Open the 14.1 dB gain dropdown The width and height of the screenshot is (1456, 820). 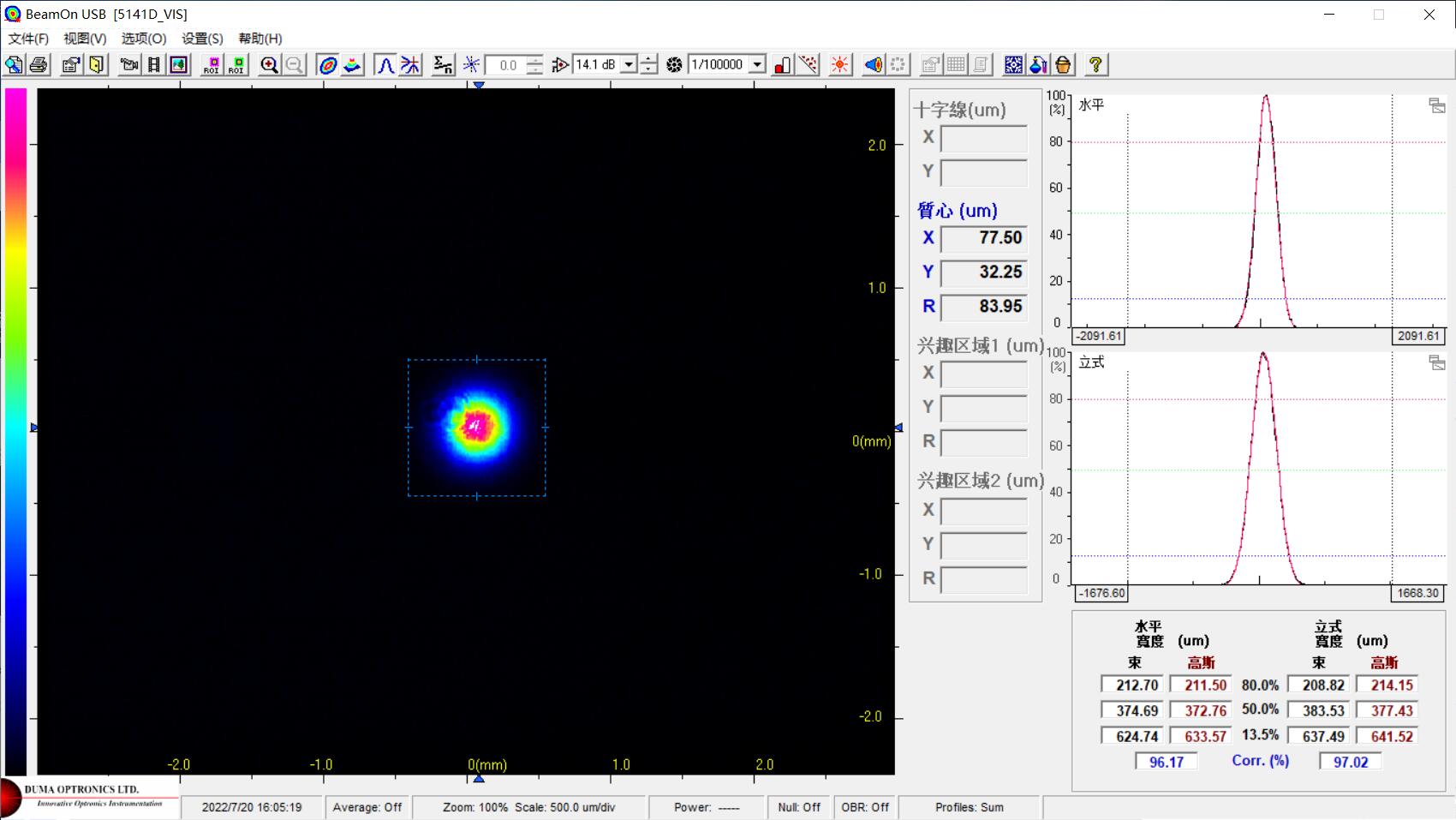629,65
